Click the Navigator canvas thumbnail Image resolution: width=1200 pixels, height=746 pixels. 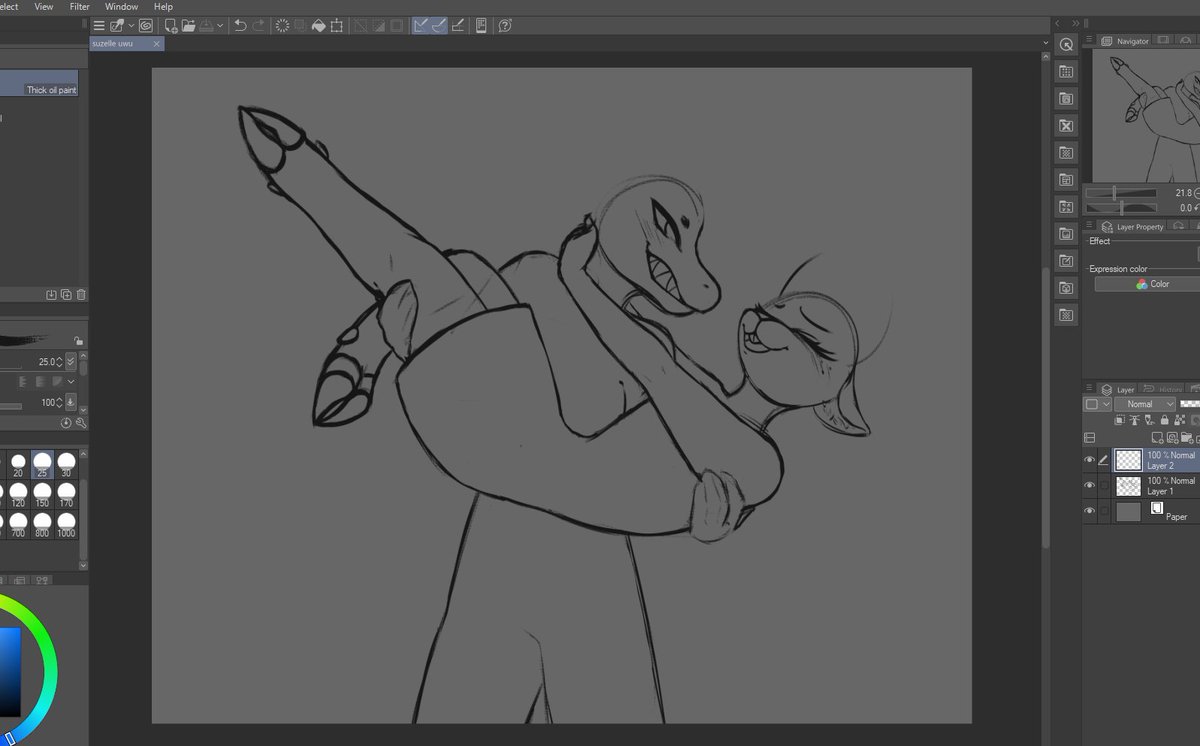coord(1145,116)
